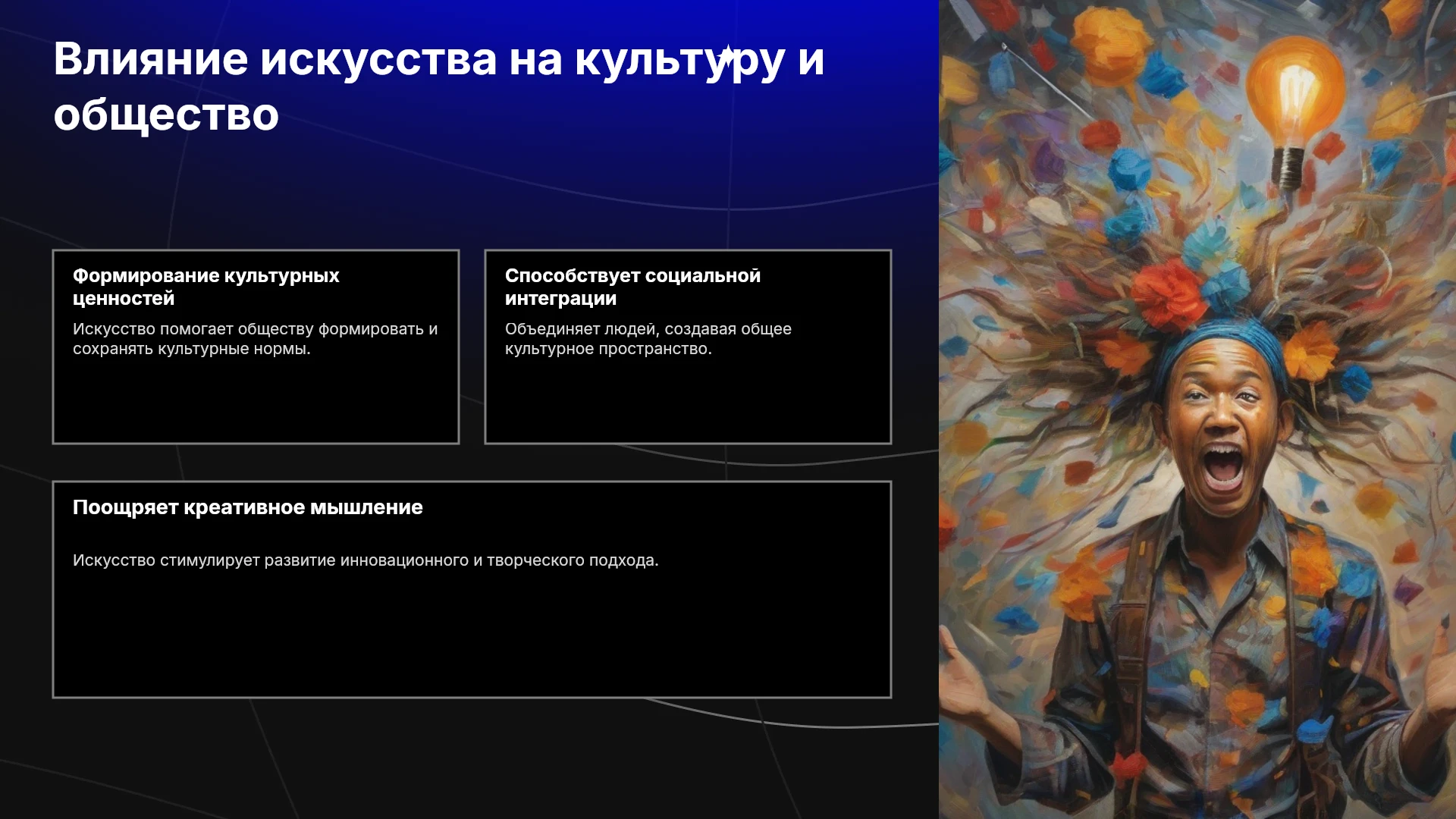Click the glowing light bulb in the painting

tap(1294, 91)
